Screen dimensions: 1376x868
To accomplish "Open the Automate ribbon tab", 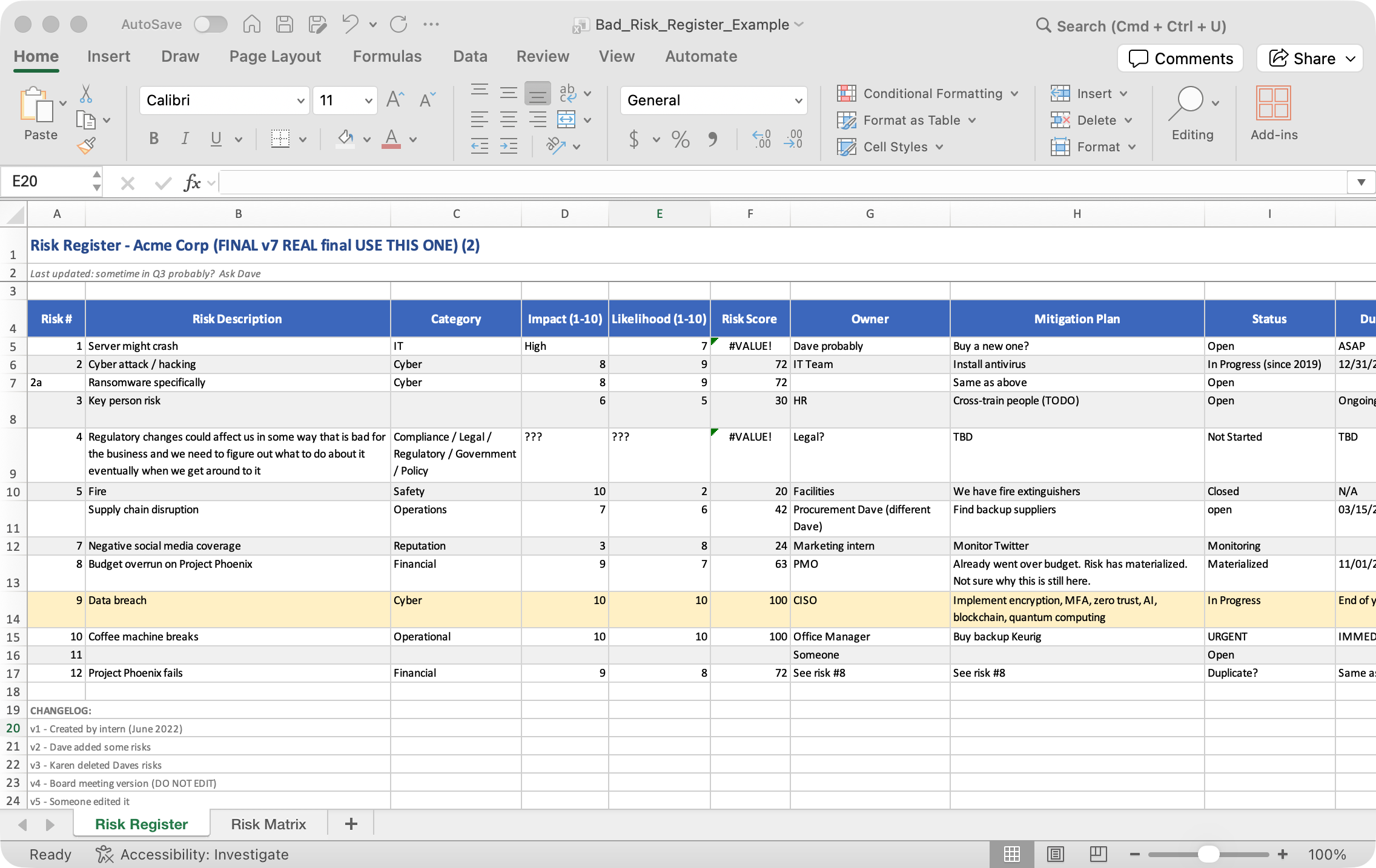I will pyautogui.click(x=701, y=56).
